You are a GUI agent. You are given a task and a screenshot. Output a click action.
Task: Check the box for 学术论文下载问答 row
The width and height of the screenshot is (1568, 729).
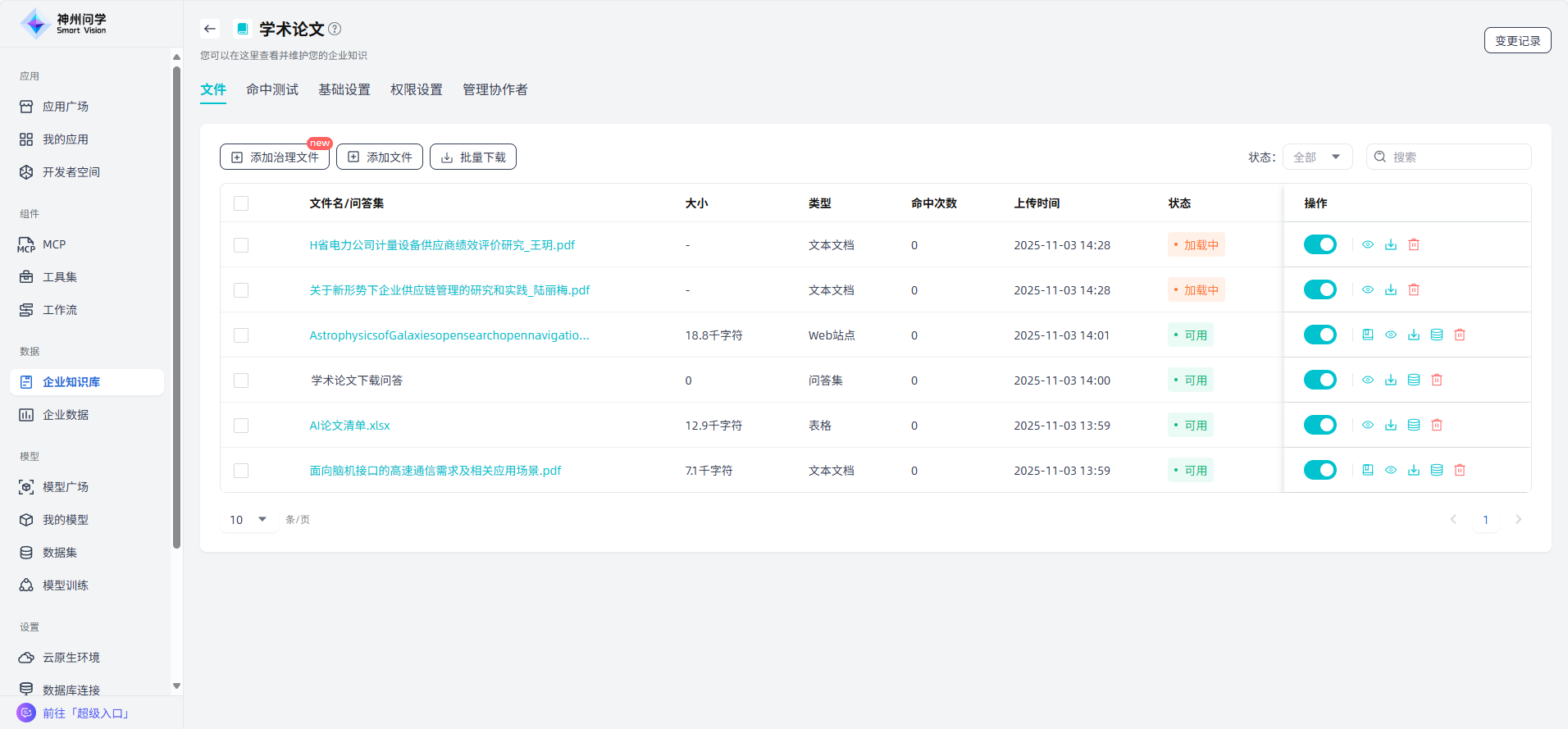[241, 380]
